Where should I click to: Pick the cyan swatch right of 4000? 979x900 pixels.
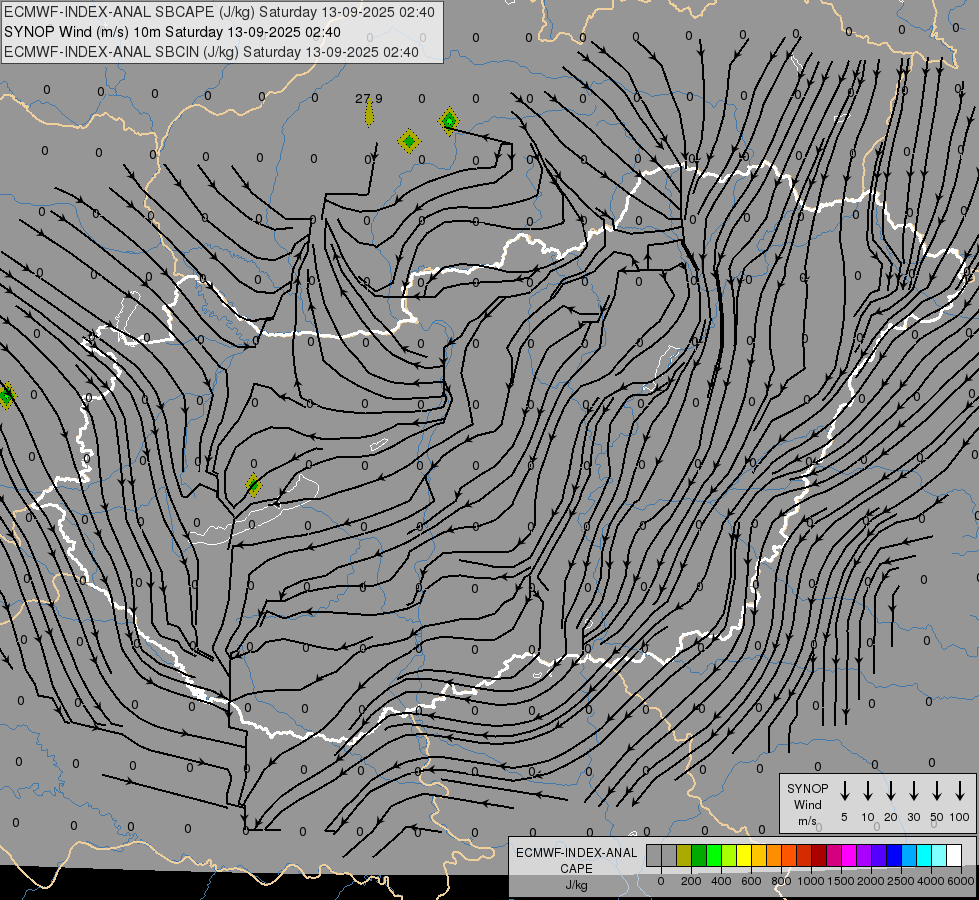939,855
